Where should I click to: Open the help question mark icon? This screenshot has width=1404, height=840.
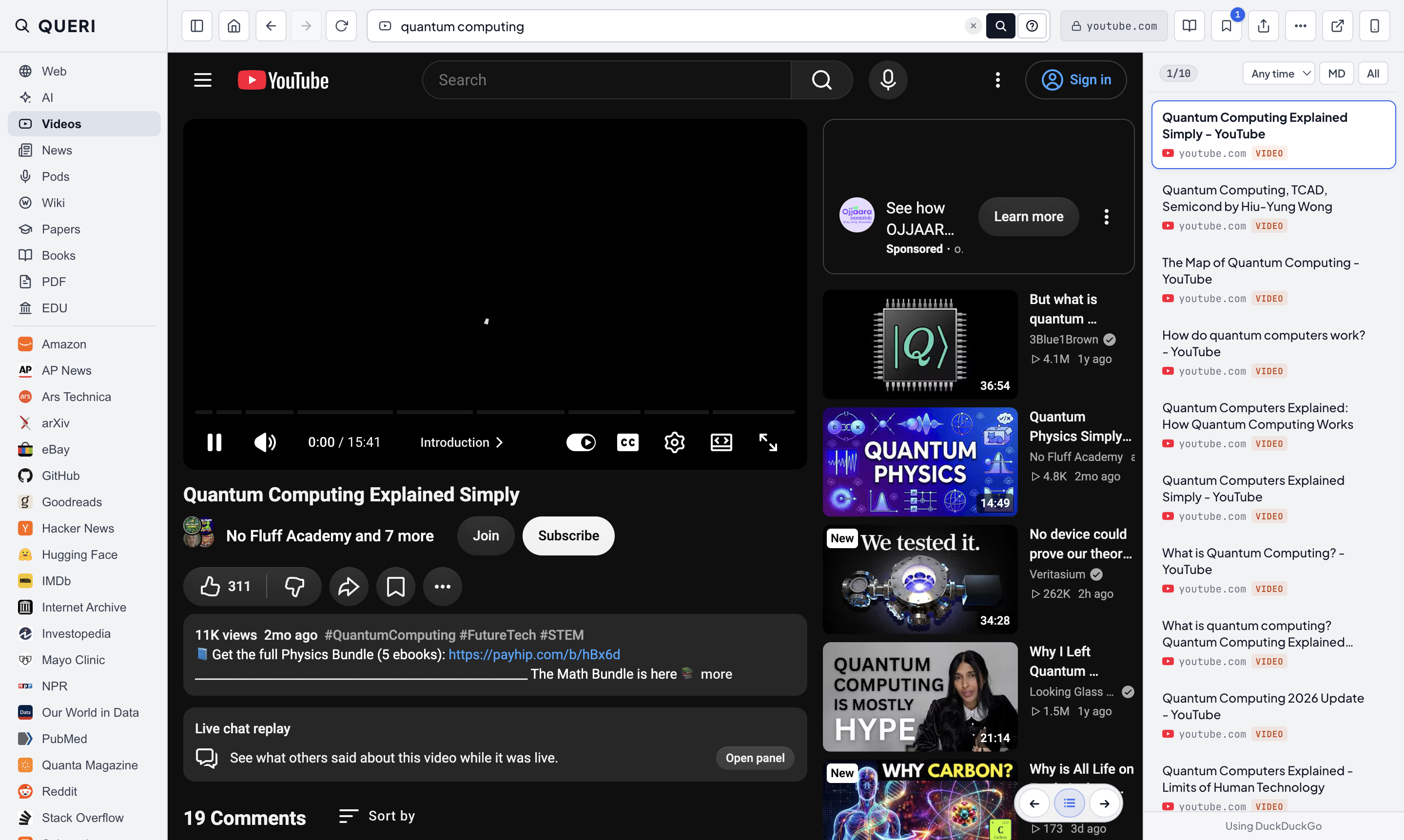(x=1032, y=26)
